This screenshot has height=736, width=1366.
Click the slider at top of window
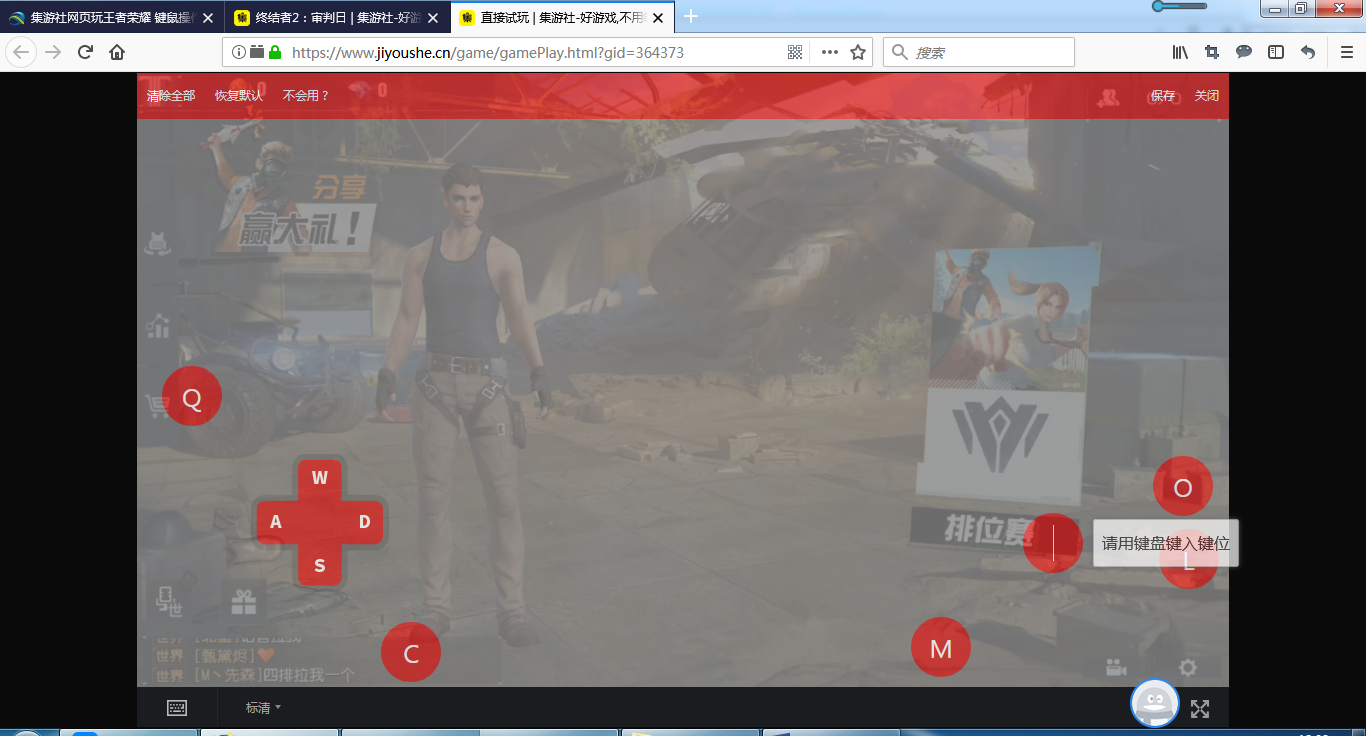click(x=1180, y=6)
